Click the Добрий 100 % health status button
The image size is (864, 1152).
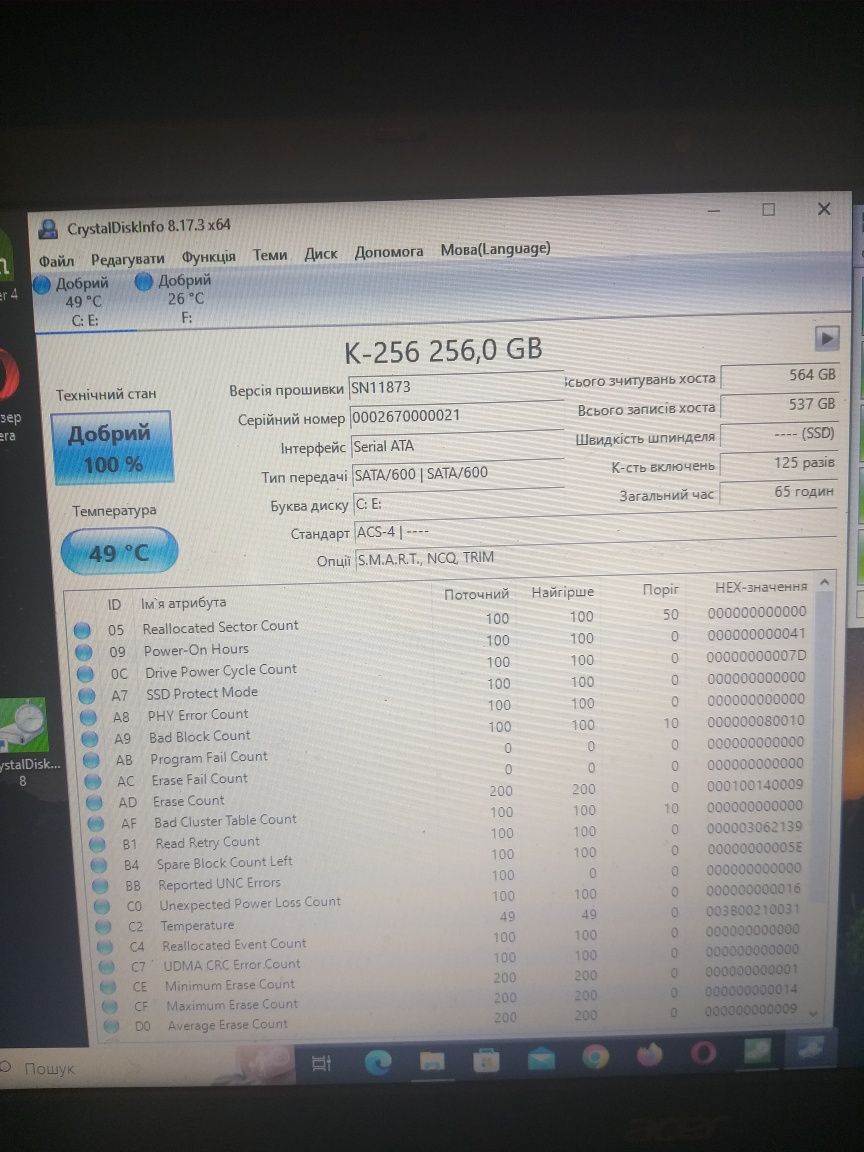click(x=112, y=447)
